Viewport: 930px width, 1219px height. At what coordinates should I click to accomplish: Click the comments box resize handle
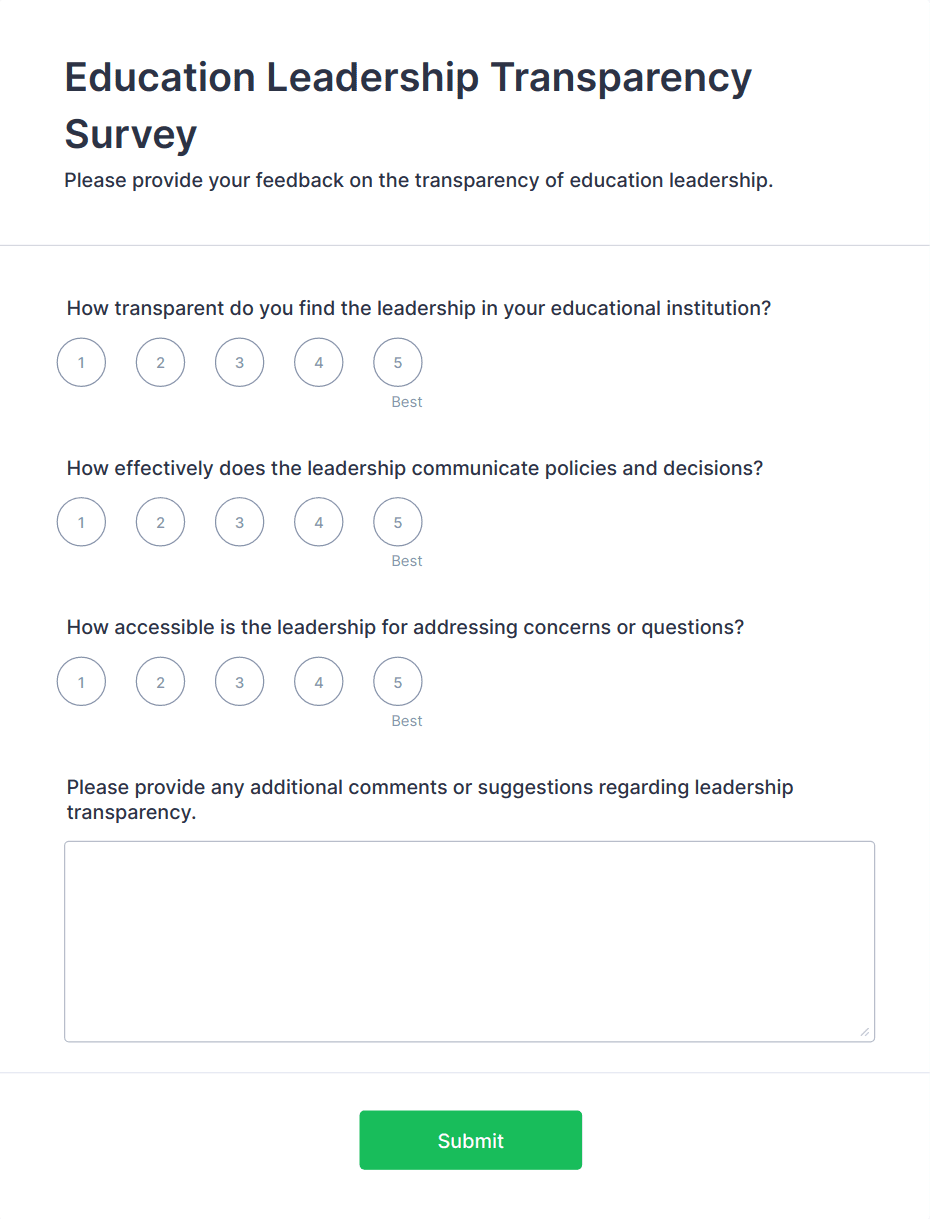click(x=864, y=1031)
